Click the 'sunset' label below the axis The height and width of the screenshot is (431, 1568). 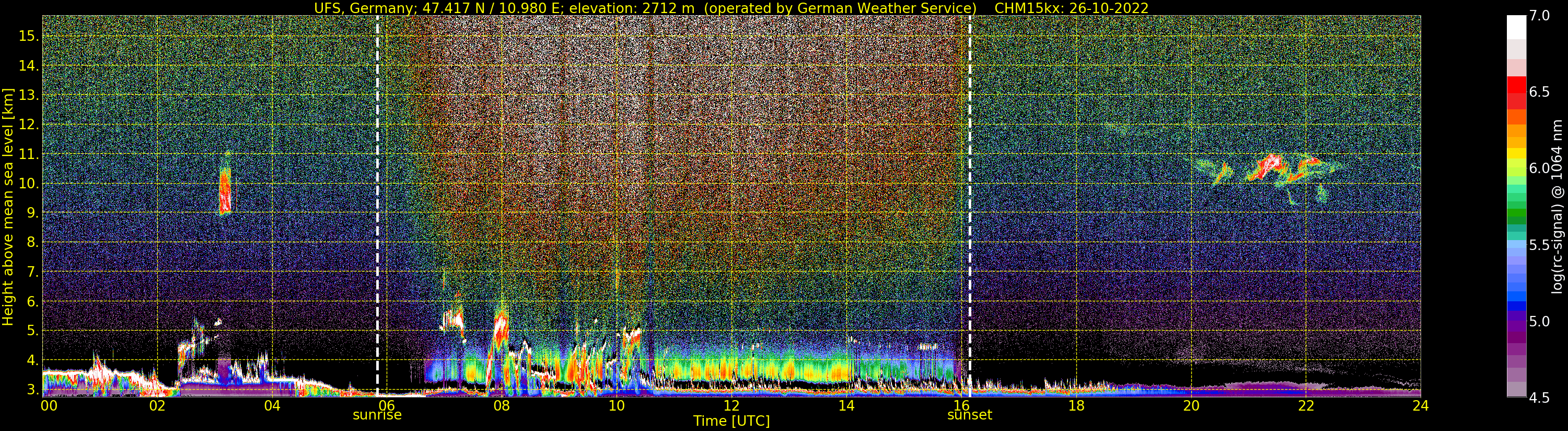969,415
